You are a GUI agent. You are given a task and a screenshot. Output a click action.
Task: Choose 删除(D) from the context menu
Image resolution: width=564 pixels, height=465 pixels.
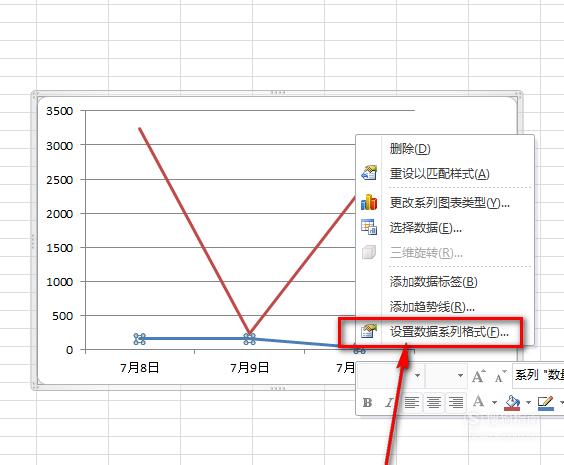point(445,148)
